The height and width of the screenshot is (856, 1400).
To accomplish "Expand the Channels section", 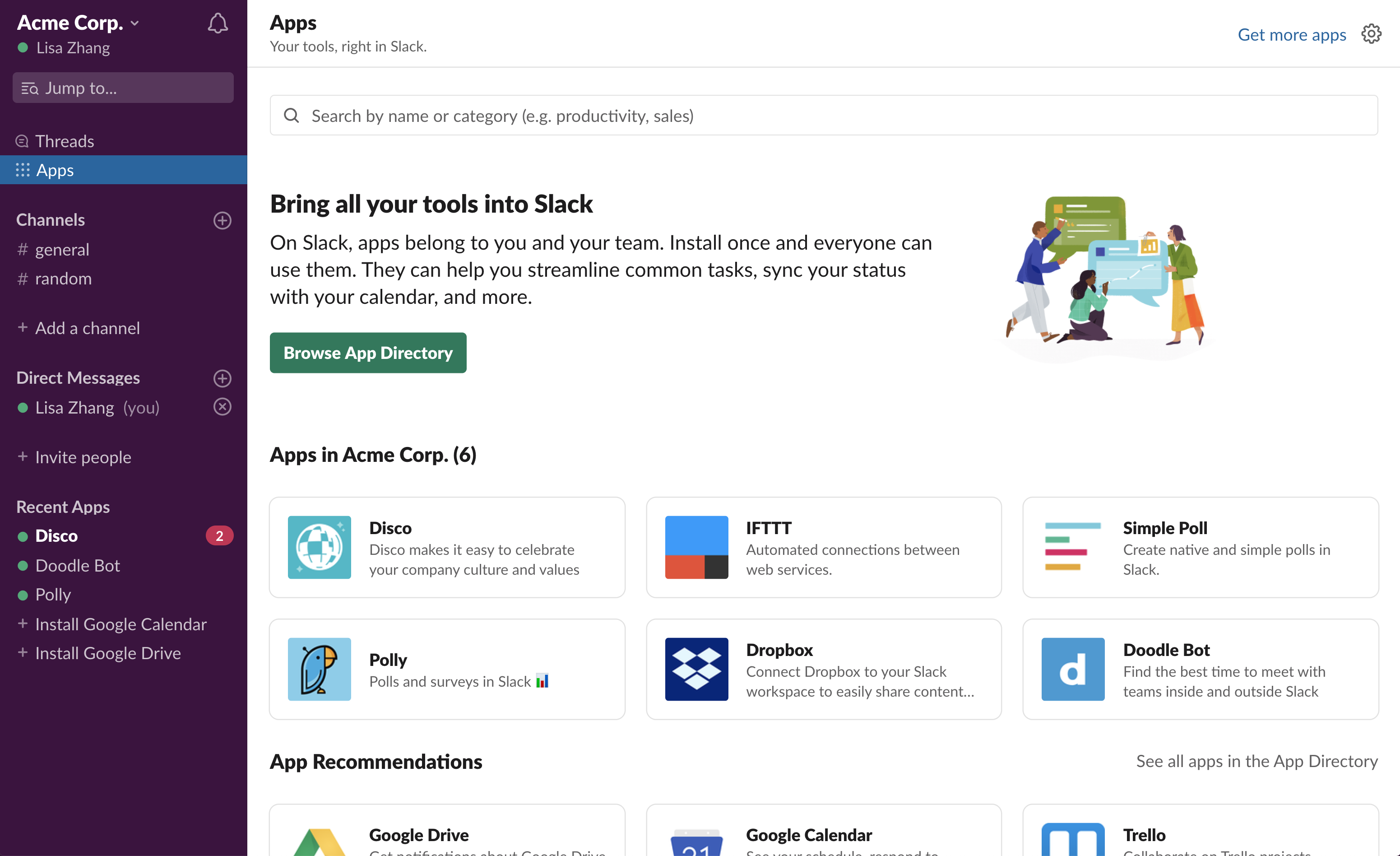I will [x=50, y=219].
